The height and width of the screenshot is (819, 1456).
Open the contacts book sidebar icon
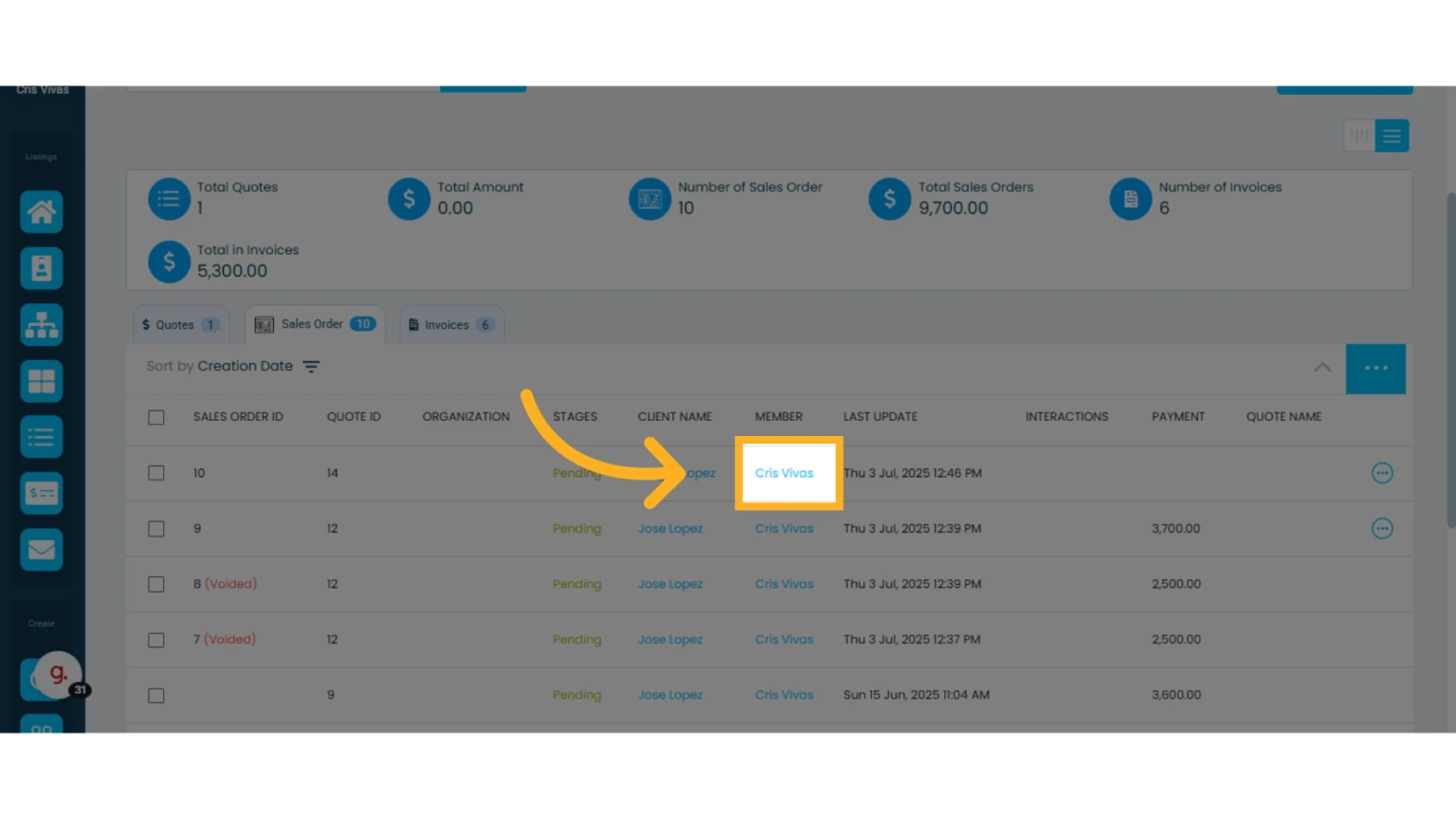click(42, 268)
